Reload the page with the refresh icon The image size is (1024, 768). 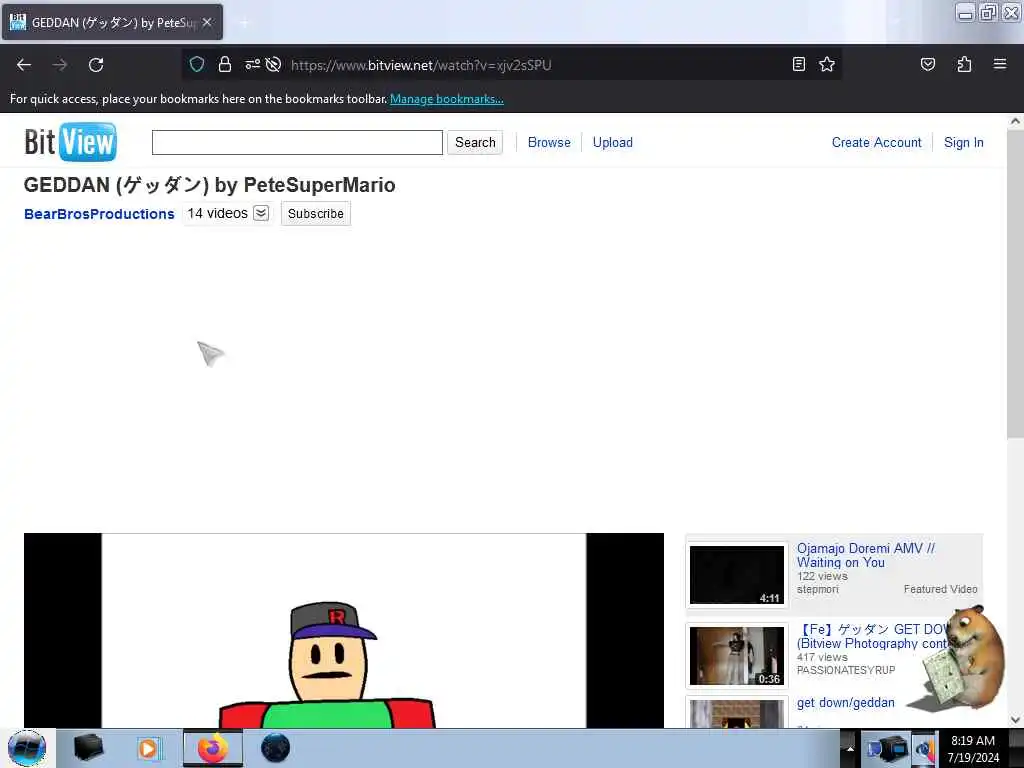[x=96, y=65]
